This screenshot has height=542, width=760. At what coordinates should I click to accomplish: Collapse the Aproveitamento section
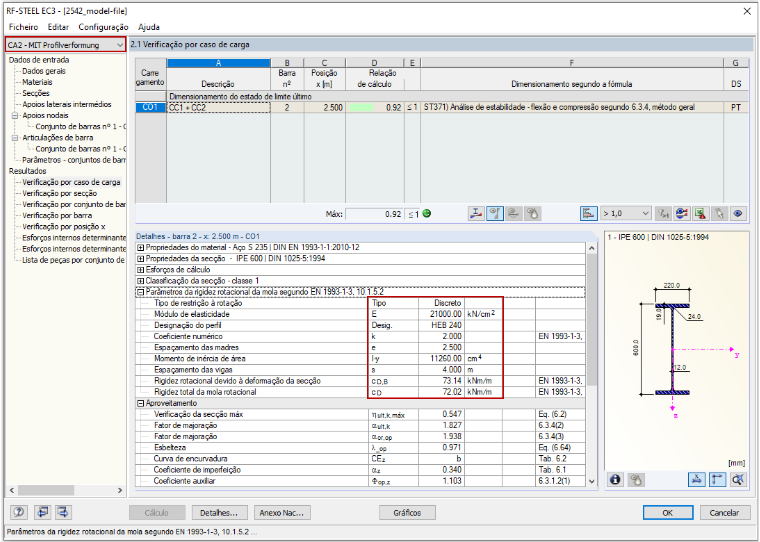pos(141,403)
